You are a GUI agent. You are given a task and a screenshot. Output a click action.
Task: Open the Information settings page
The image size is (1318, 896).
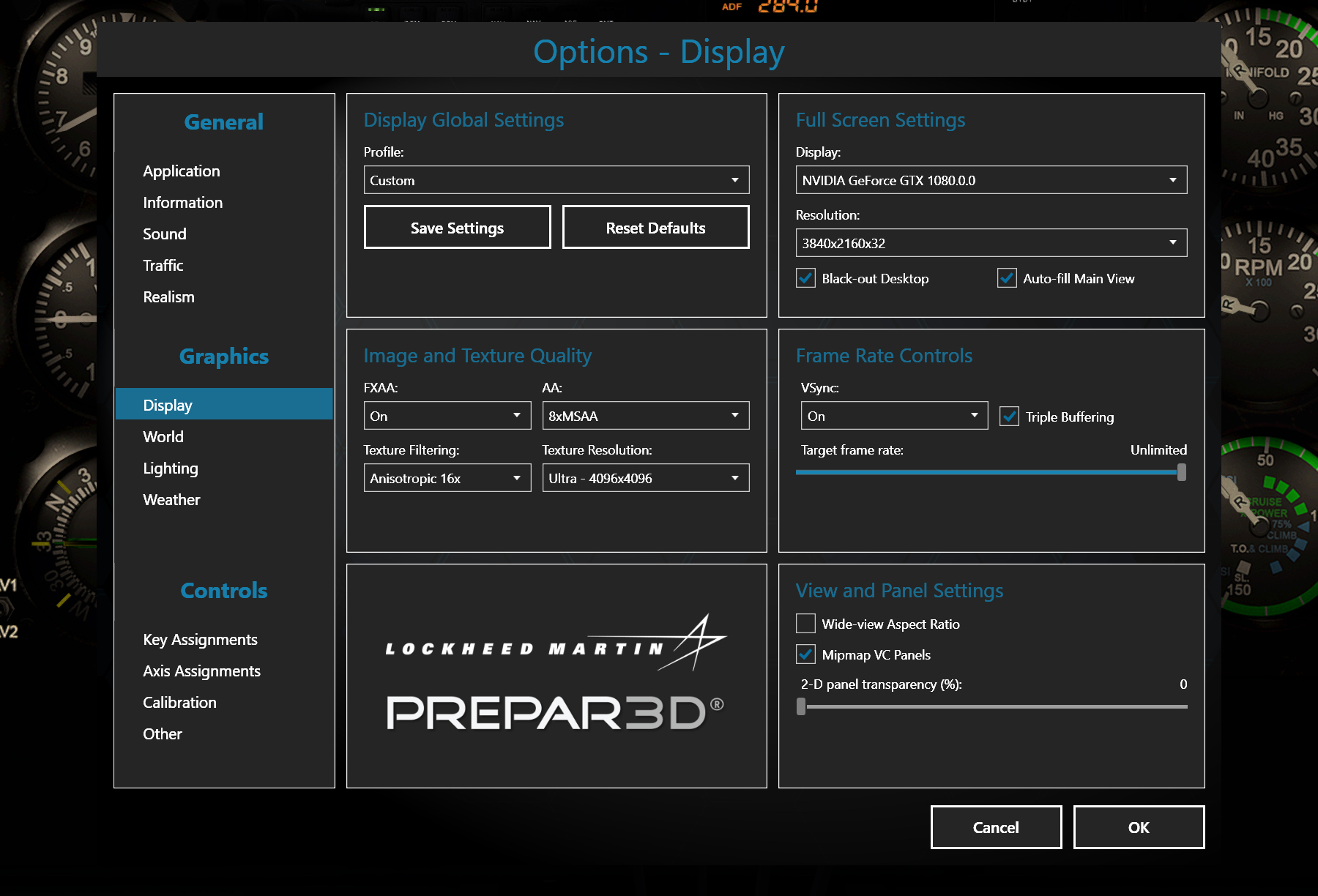(x=183, y=203)
